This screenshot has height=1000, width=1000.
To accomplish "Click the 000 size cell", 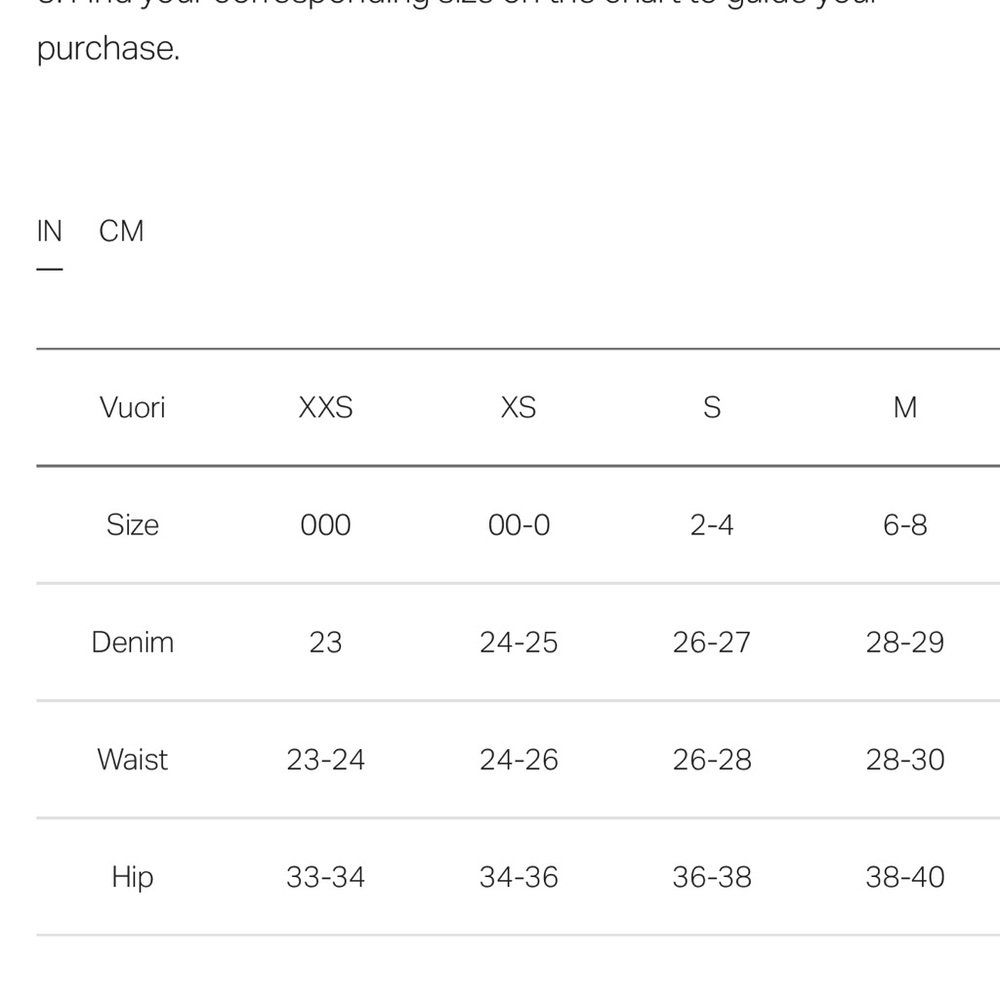I will tap(325, 526).
